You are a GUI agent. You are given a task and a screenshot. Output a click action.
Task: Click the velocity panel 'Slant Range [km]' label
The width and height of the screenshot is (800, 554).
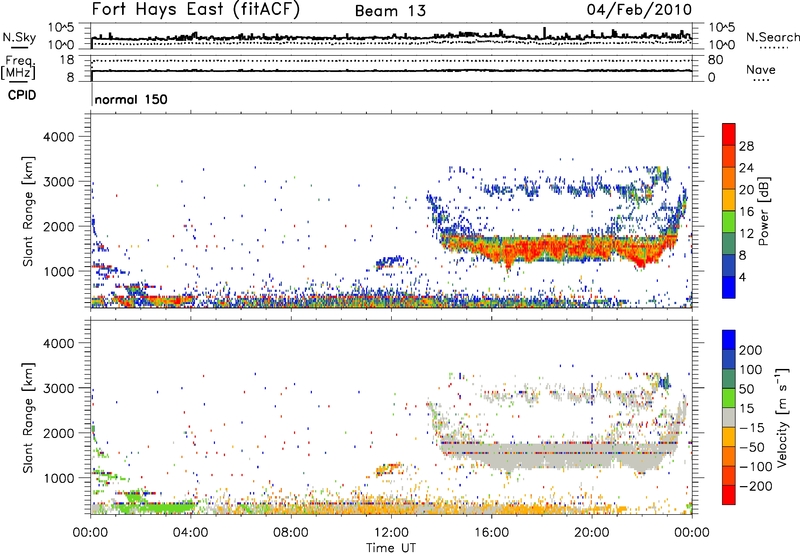click(28, 417)
